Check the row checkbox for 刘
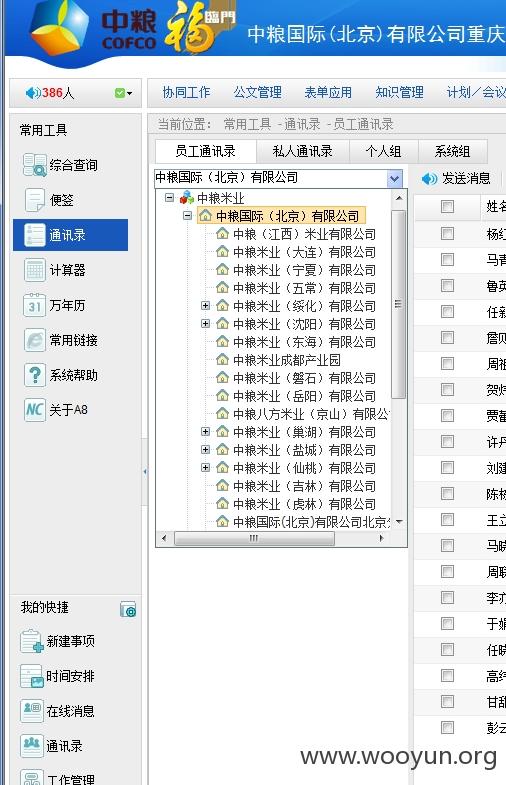The height and width of the screenshot is (785, 506). point(447,468)
